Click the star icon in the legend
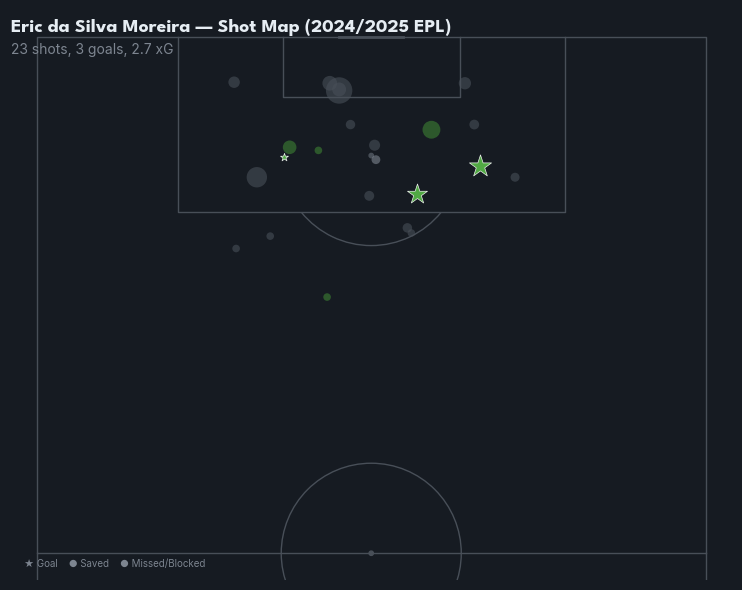 tap(29, 564)
